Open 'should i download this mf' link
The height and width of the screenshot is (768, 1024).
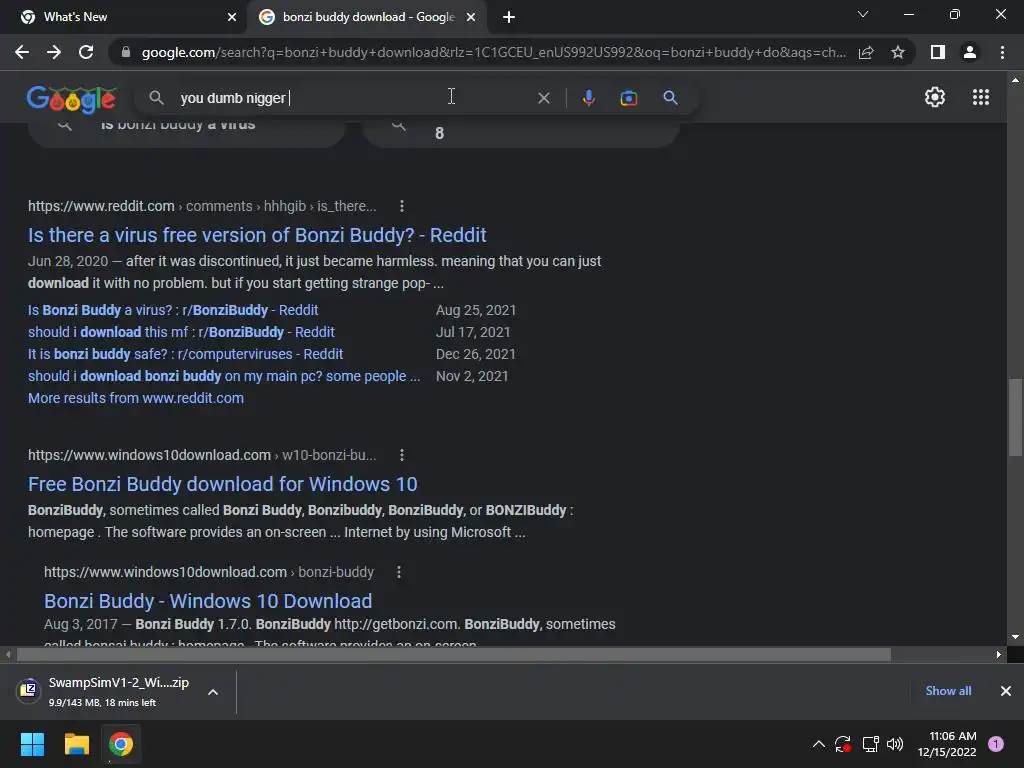[181, 332]
